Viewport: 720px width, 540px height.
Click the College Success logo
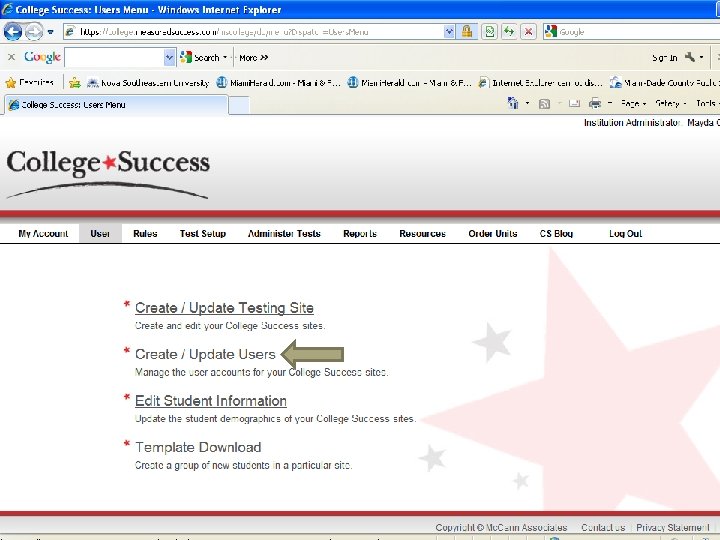(108, 173)
